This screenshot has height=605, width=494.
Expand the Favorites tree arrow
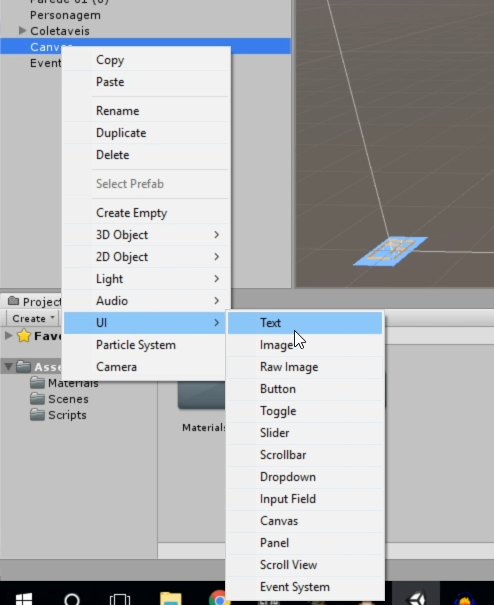pyautogui.click(x=8, y=335)
